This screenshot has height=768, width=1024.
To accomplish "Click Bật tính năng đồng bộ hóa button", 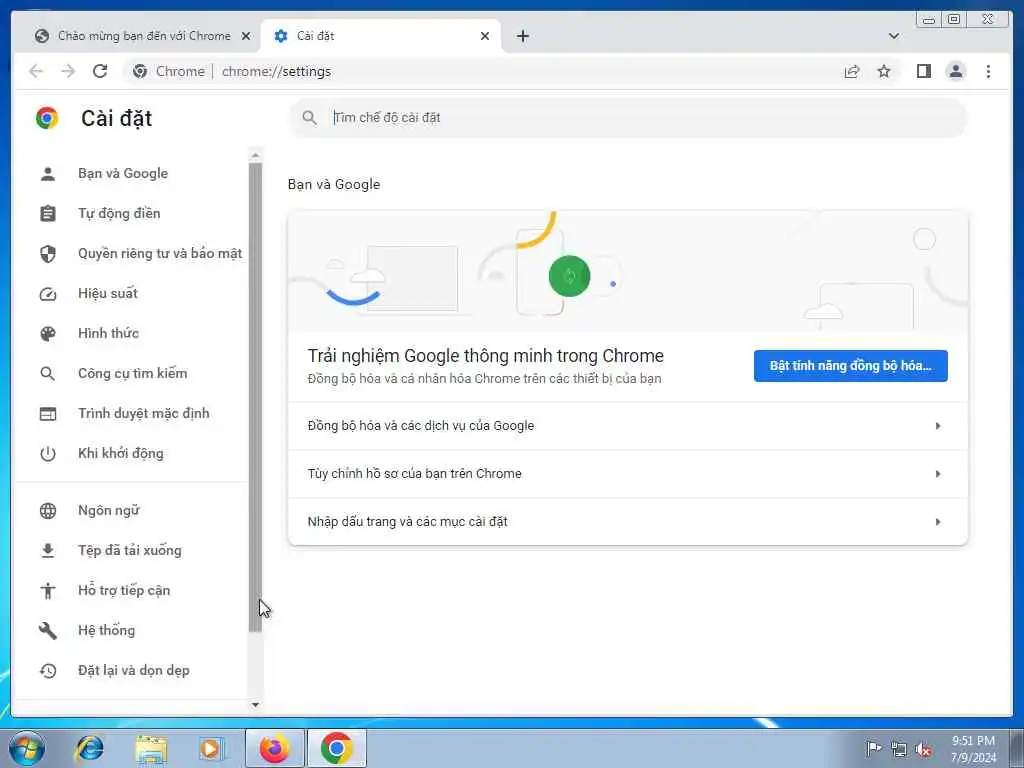I will (x=850, y=366).
